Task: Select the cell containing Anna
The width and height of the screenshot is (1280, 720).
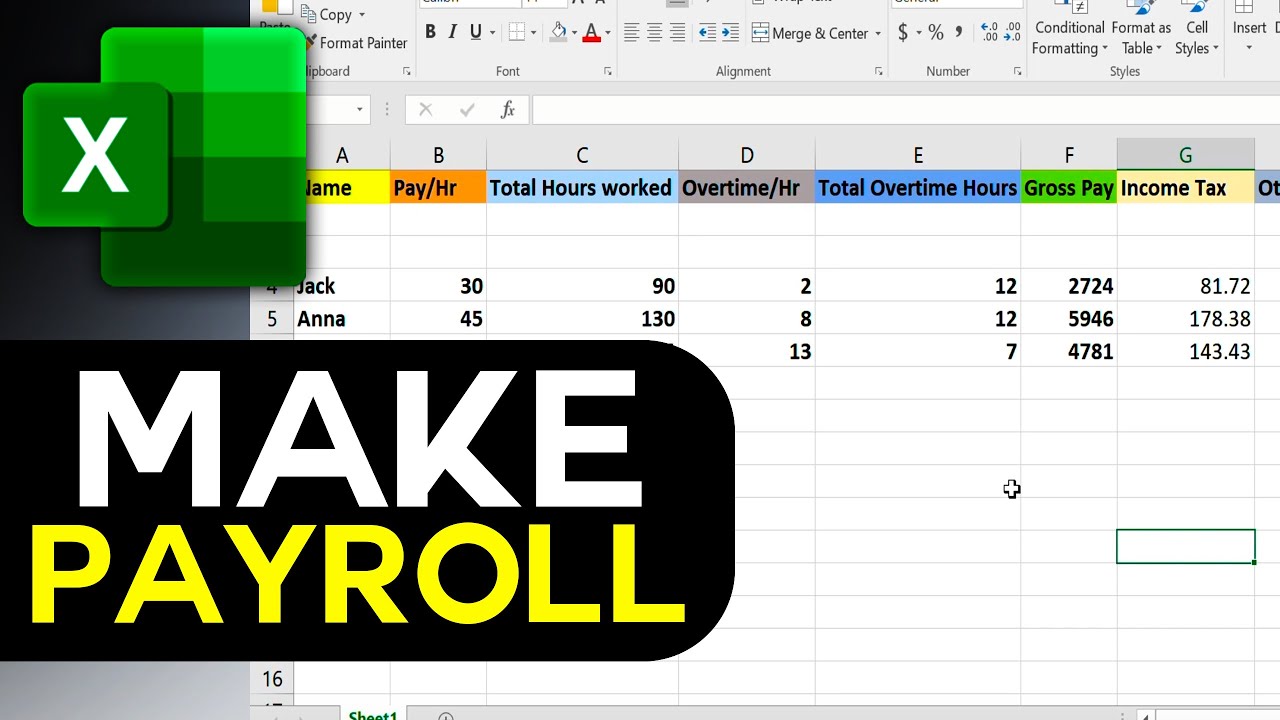Action: tap(342, 319)
